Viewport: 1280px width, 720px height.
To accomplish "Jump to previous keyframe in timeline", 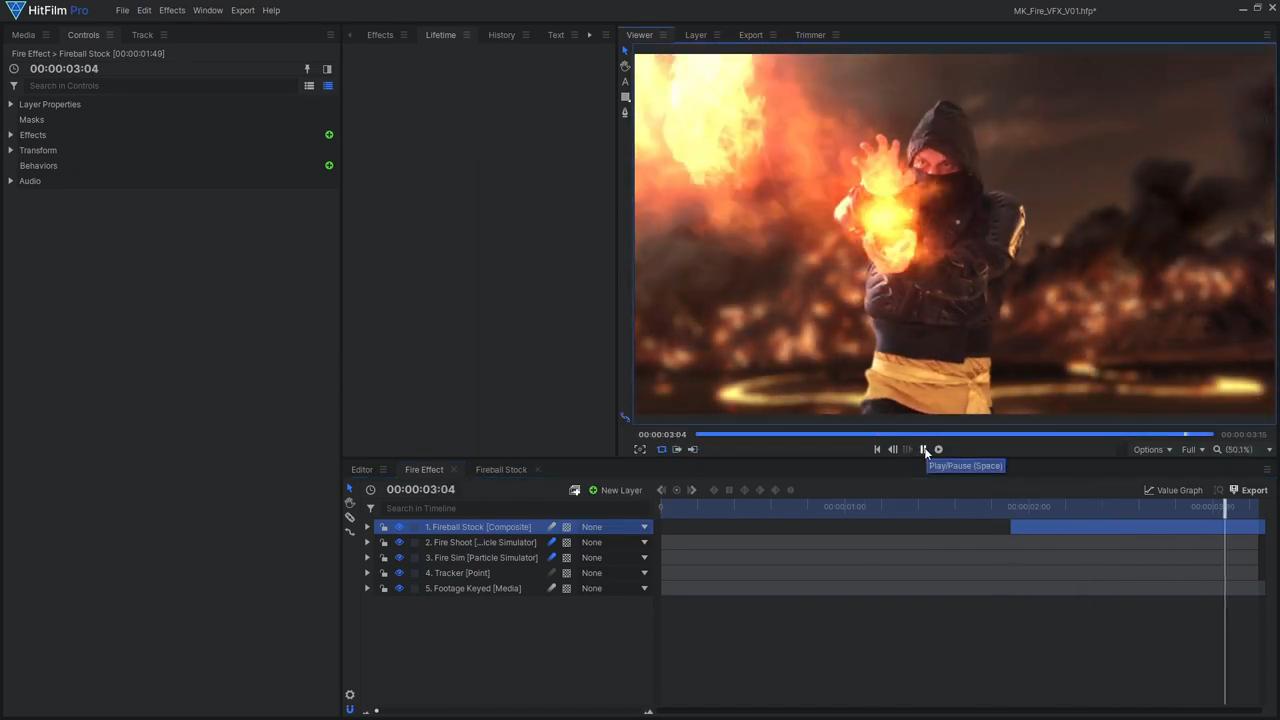I will coord(661,490).
